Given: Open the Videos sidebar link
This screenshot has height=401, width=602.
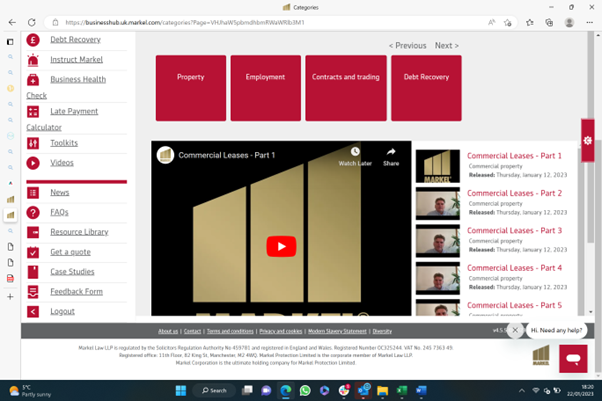Looking at the screenshot, I should [62, 163].
